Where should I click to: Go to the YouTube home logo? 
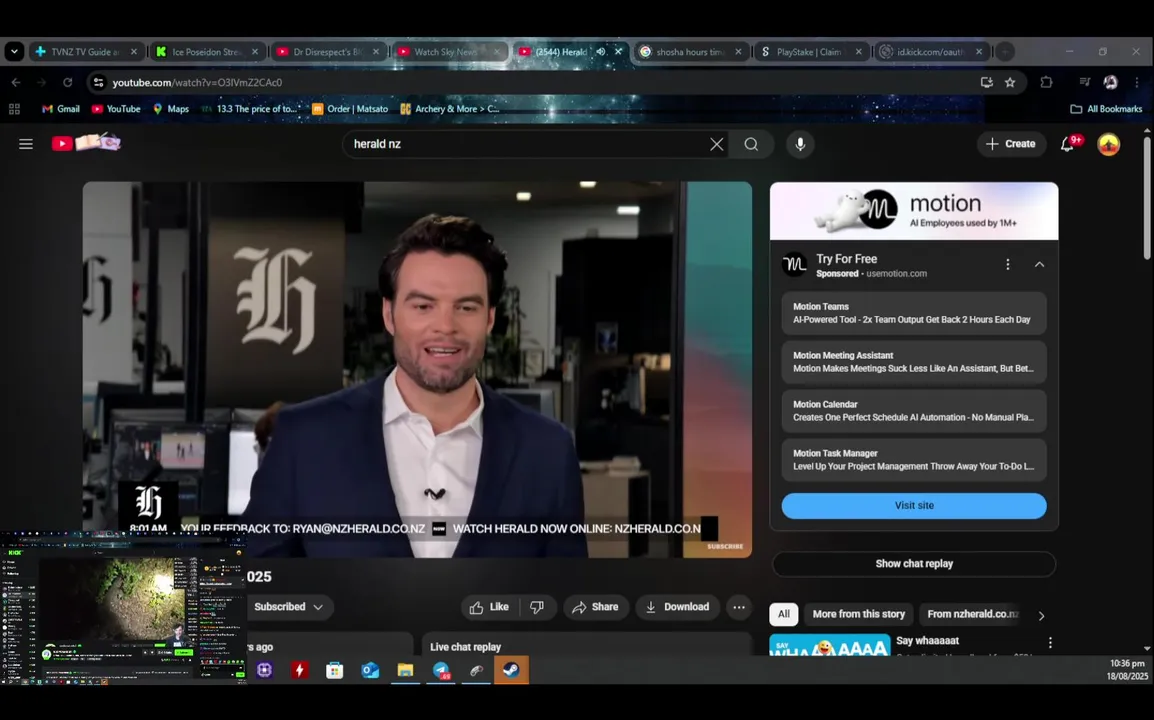click(x=86, y=142)
